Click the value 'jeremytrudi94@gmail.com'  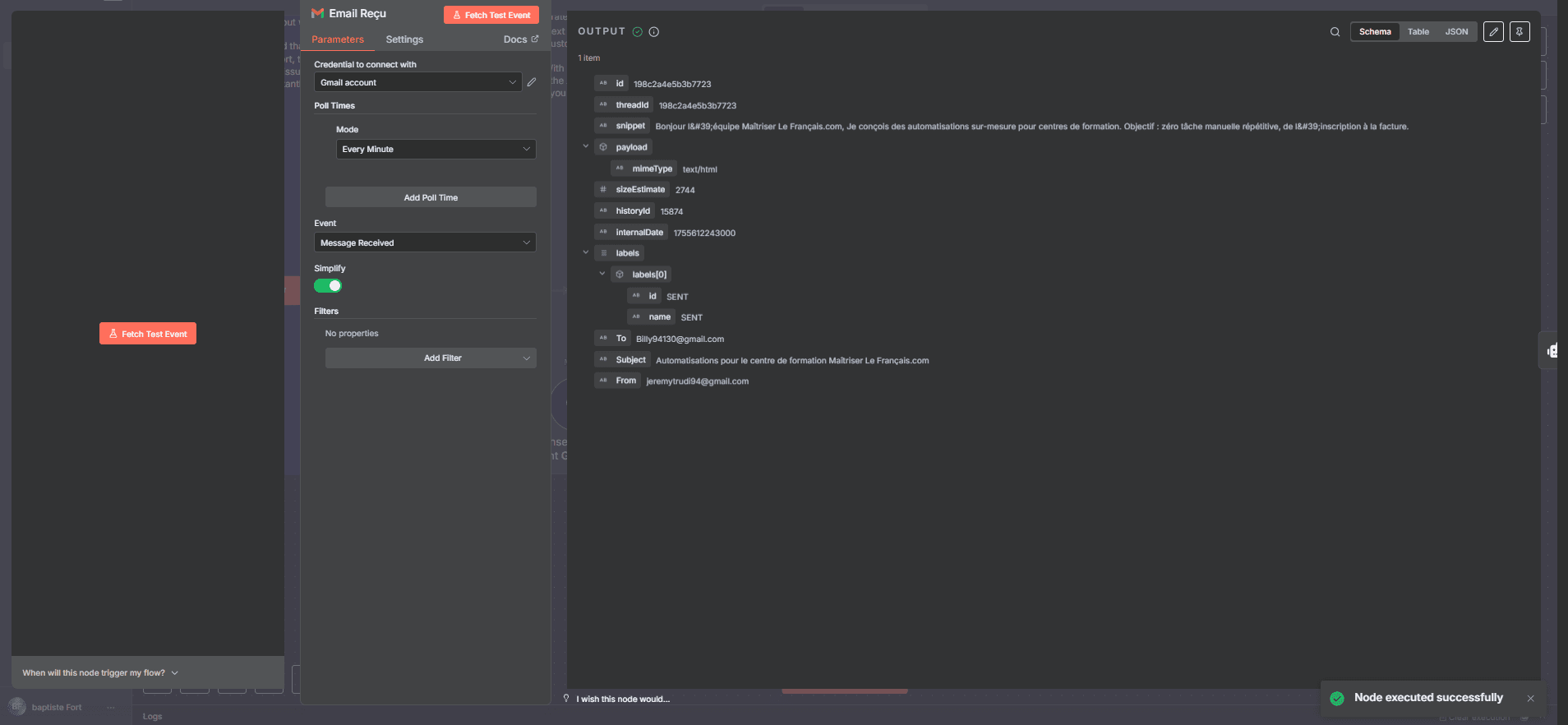click(x=698, y=381)
